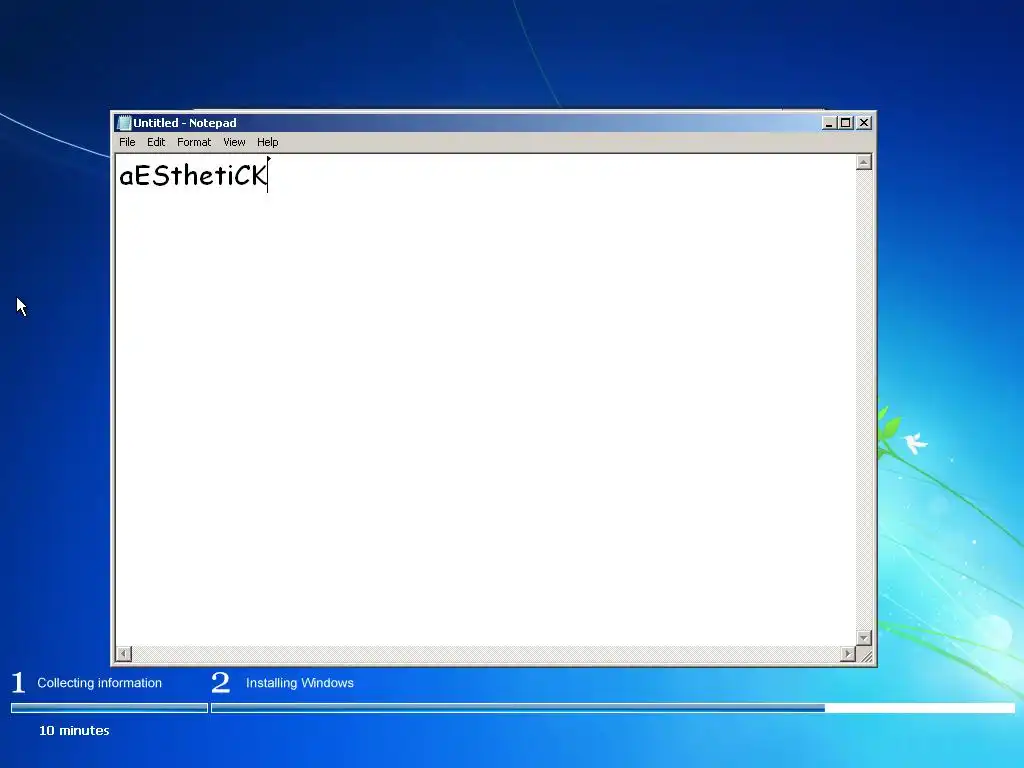Click the Notepad icon in title bar
1024x768 pixels.
pyautogui.click(x=123, y=123)
